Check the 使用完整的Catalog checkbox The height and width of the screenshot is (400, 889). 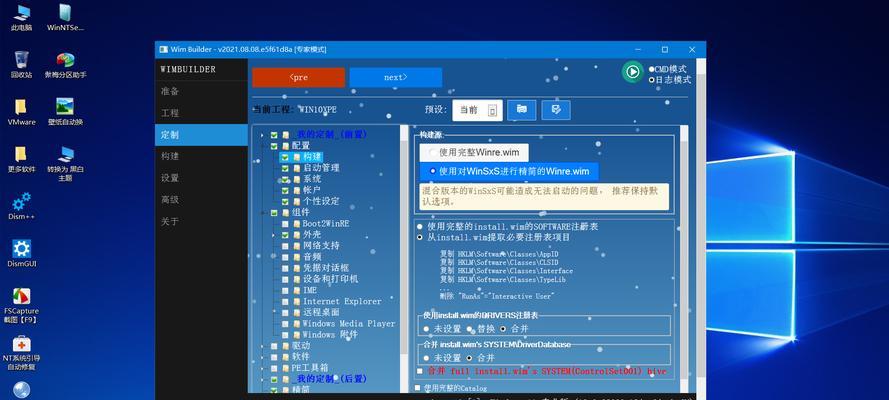[418, 388]
